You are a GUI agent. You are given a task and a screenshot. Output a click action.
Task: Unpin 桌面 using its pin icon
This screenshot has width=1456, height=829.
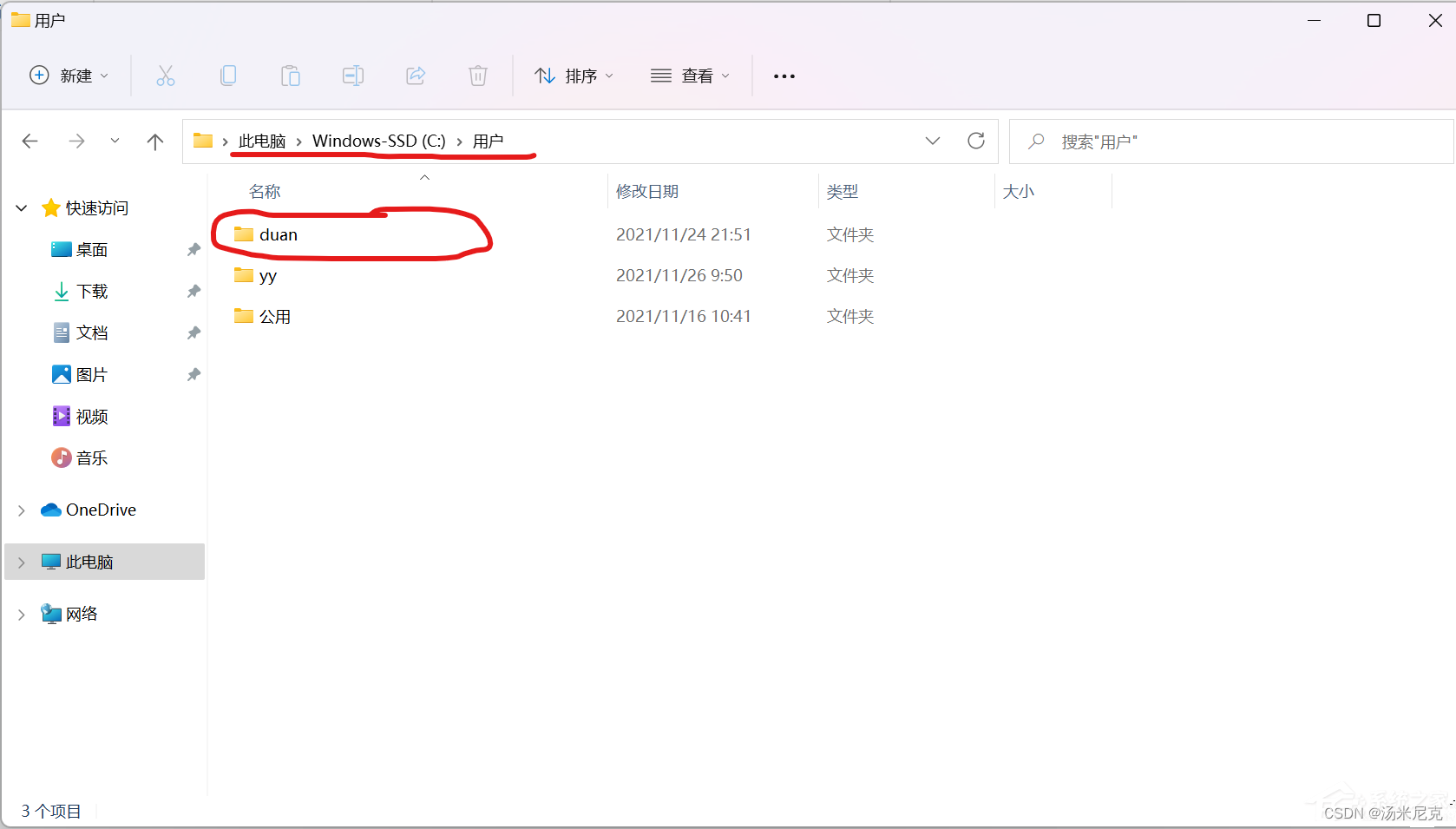click(193, 250)
